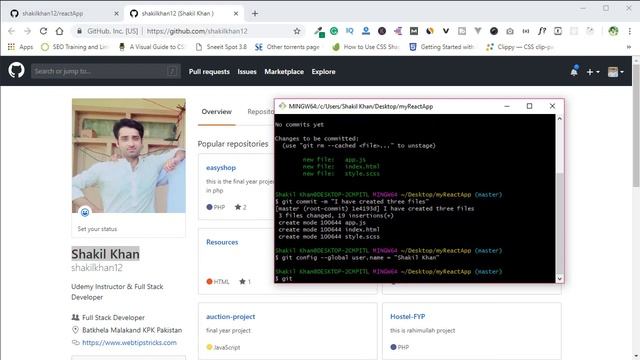Open the auction-project repository link
This screenshot has width=640, height=360.
(231, 317)
